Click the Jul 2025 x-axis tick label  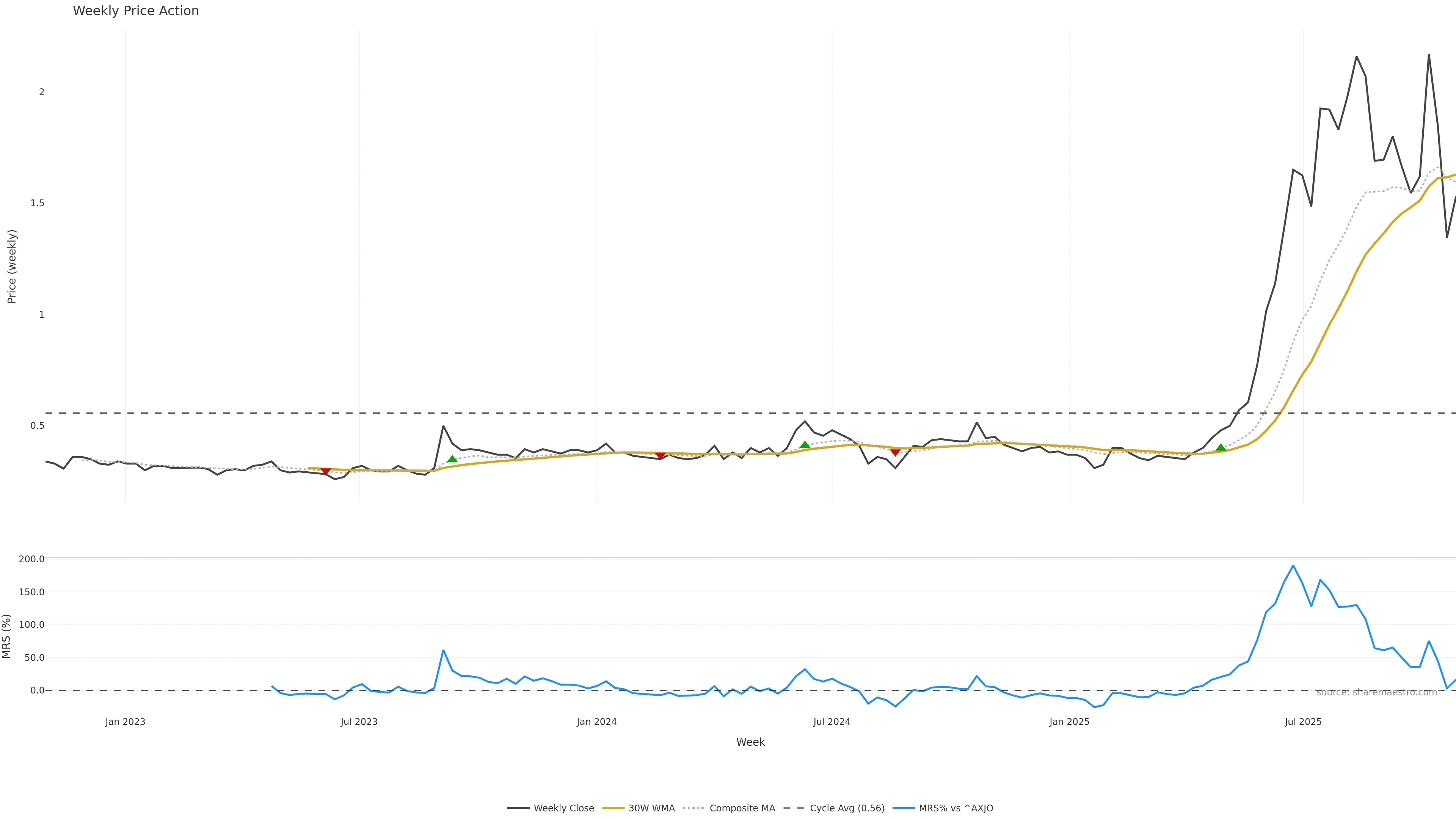click(1303, 722)
